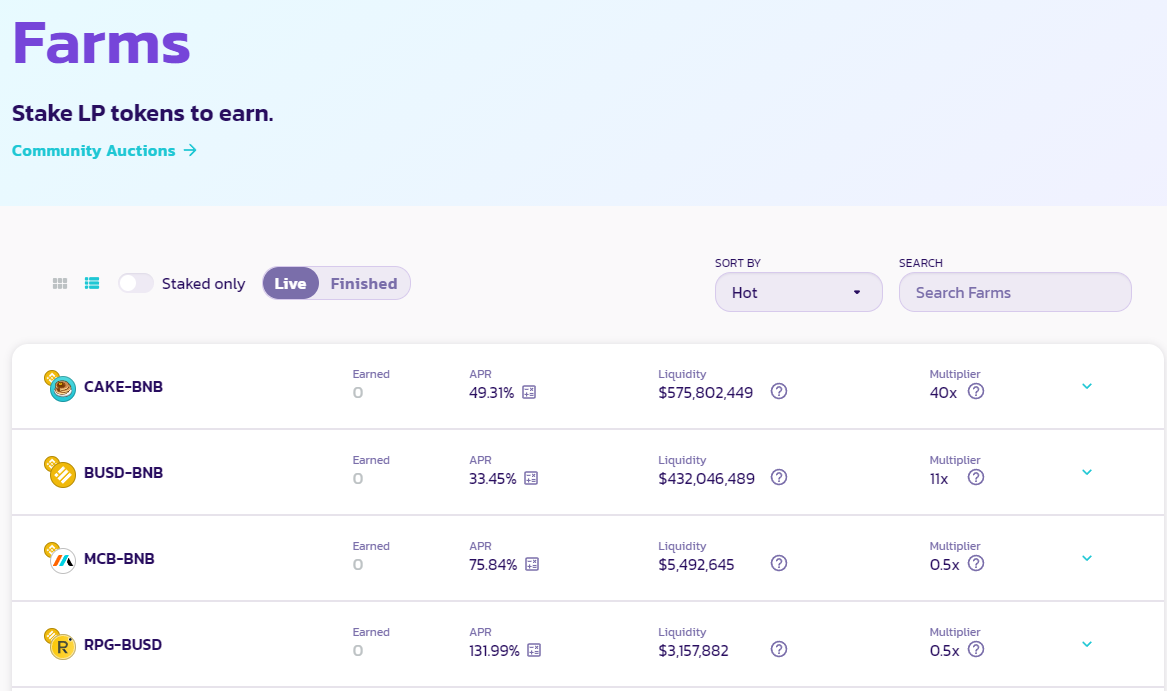This screenshot has width=1167, height=691.
Task: Click the CAKE-BNB token pair icon
Action: click(60, 386)
